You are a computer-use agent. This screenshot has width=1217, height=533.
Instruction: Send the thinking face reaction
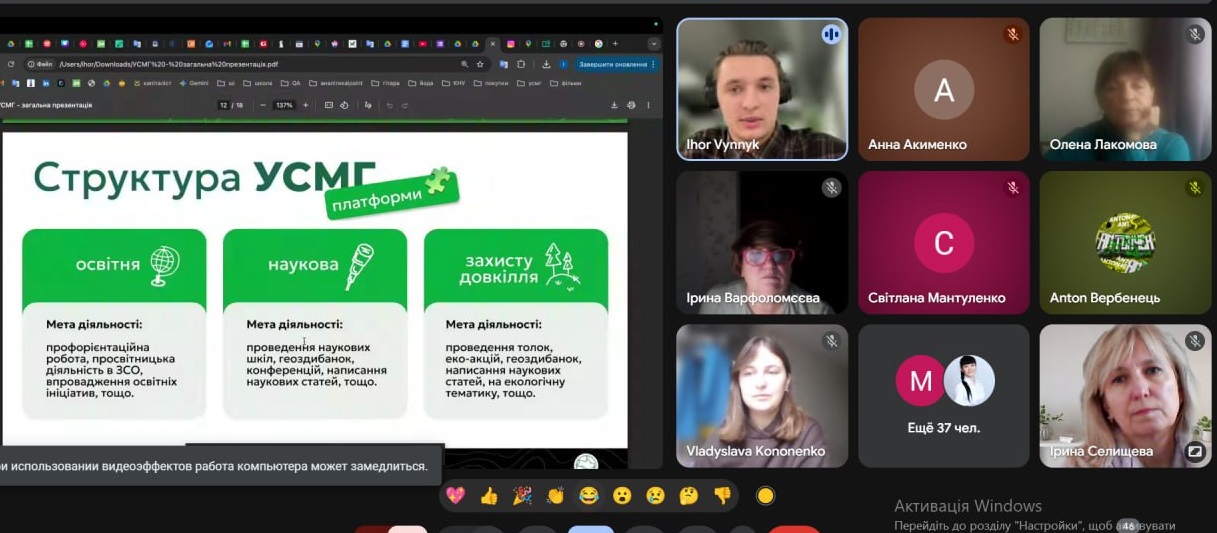[688, 495]
